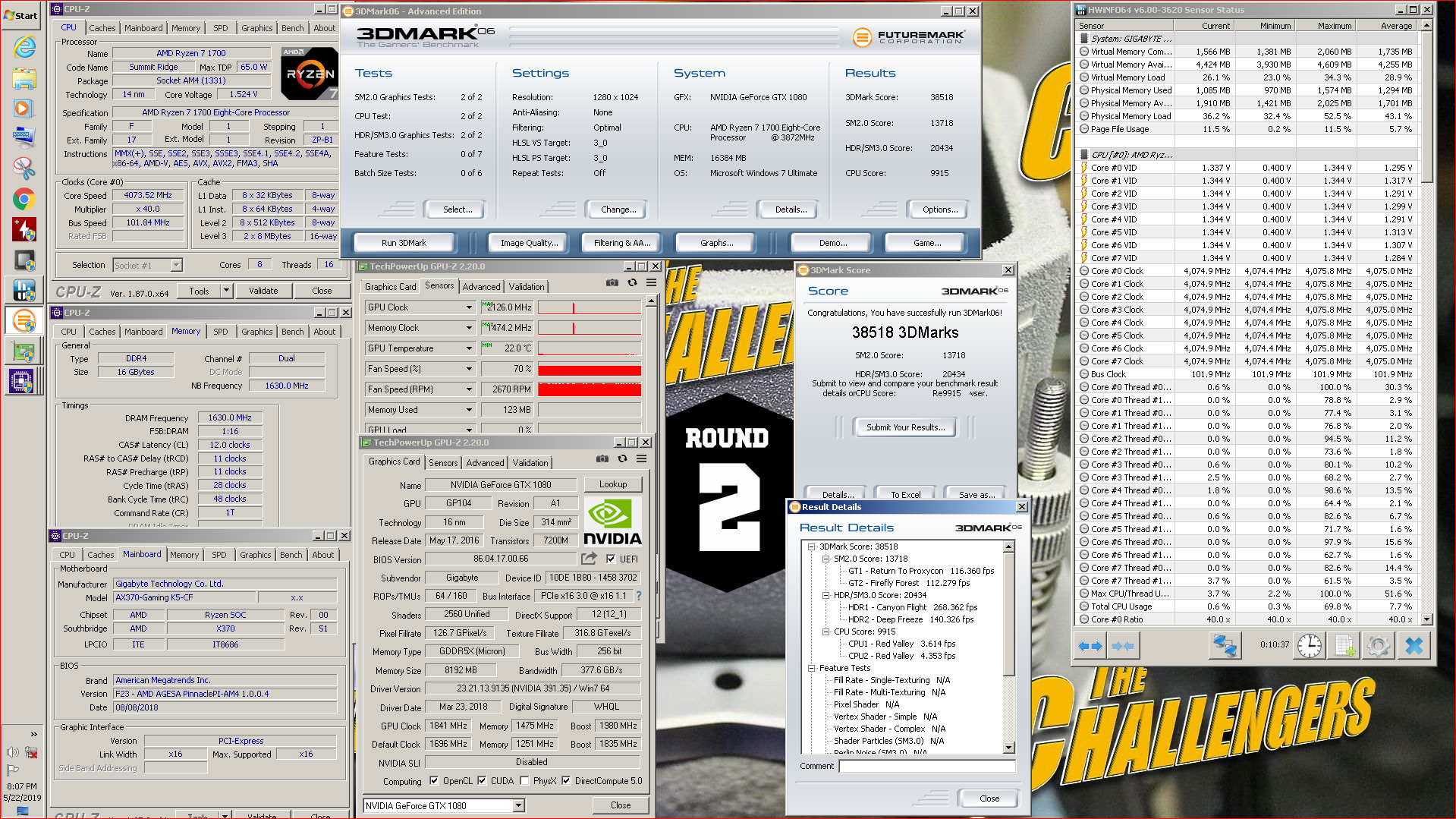The image size is (1456, 819).
Task: Click the Comment field in Result Details
Action: 926,766
